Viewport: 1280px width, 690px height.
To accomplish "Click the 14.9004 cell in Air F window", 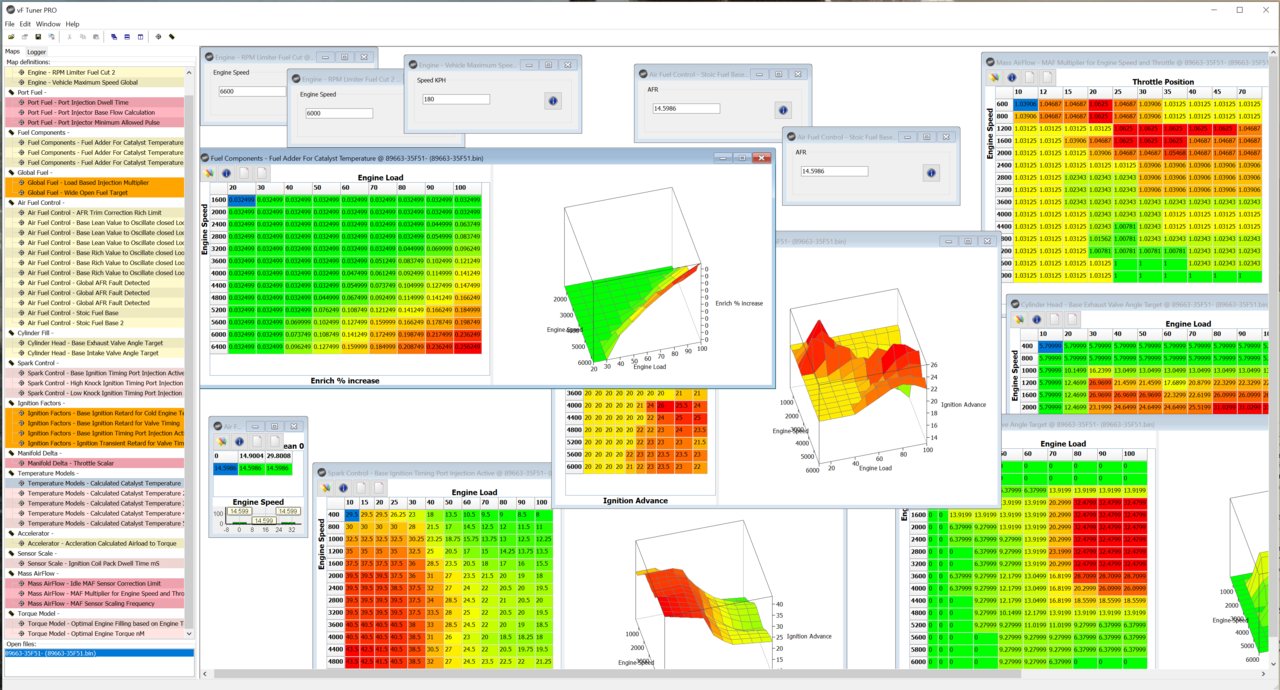I will (x=252, y=455).
